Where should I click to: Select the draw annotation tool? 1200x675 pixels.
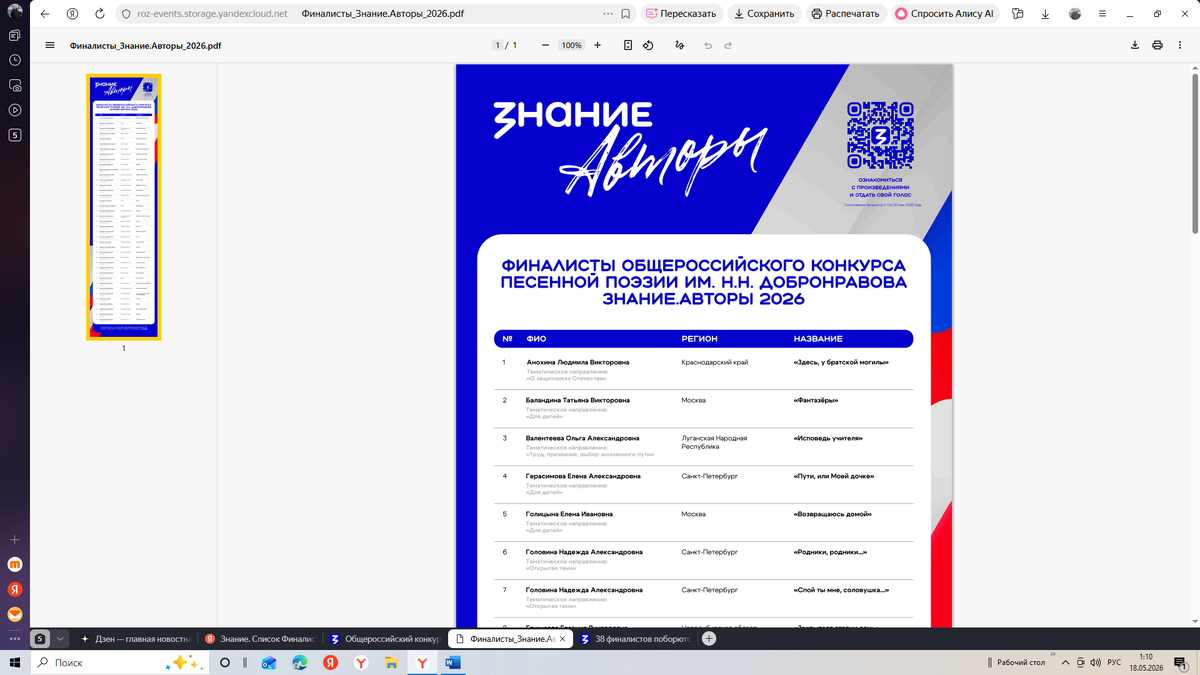[x=680, y=45]
